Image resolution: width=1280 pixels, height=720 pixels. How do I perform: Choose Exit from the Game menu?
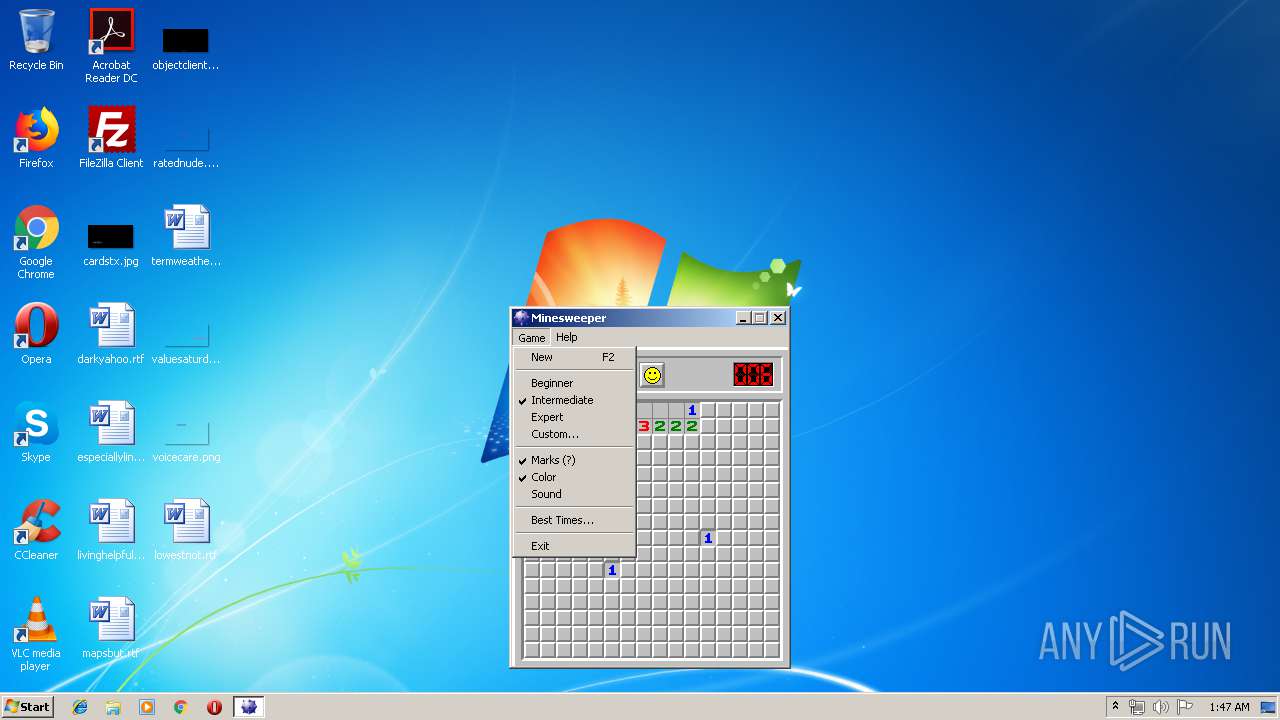click(574, 546)
